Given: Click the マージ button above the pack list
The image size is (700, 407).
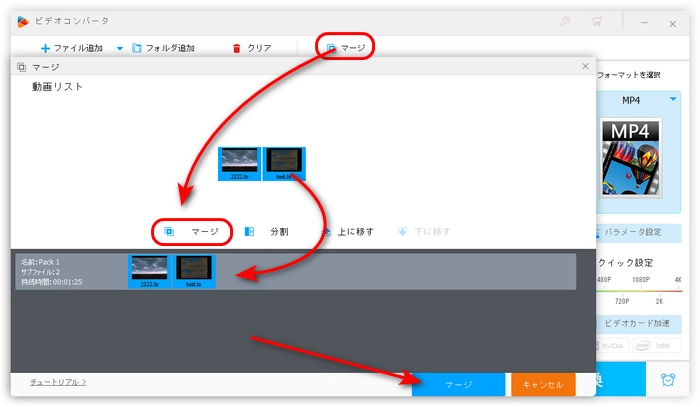Looking at the screenshot, I should pyautogui.click(x=192, y=231).
